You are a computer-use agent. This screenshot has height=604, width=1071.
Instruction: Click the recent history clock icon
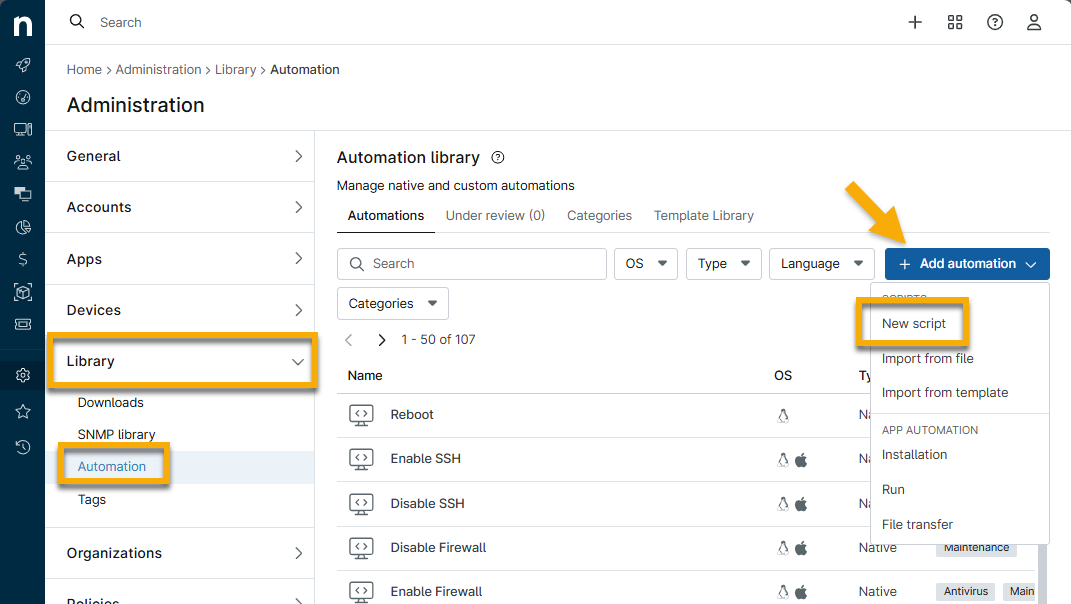(22, 447)
